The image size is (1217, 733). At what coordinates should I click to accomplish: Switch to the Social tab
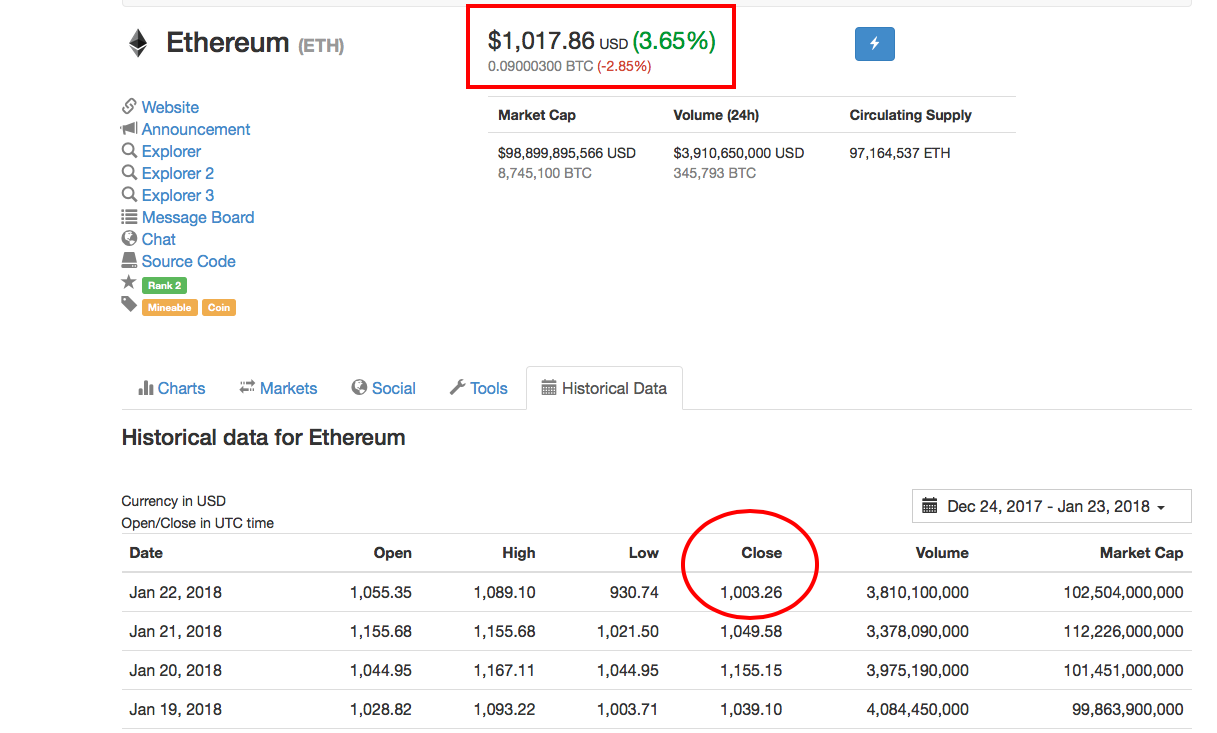[384, 388]
